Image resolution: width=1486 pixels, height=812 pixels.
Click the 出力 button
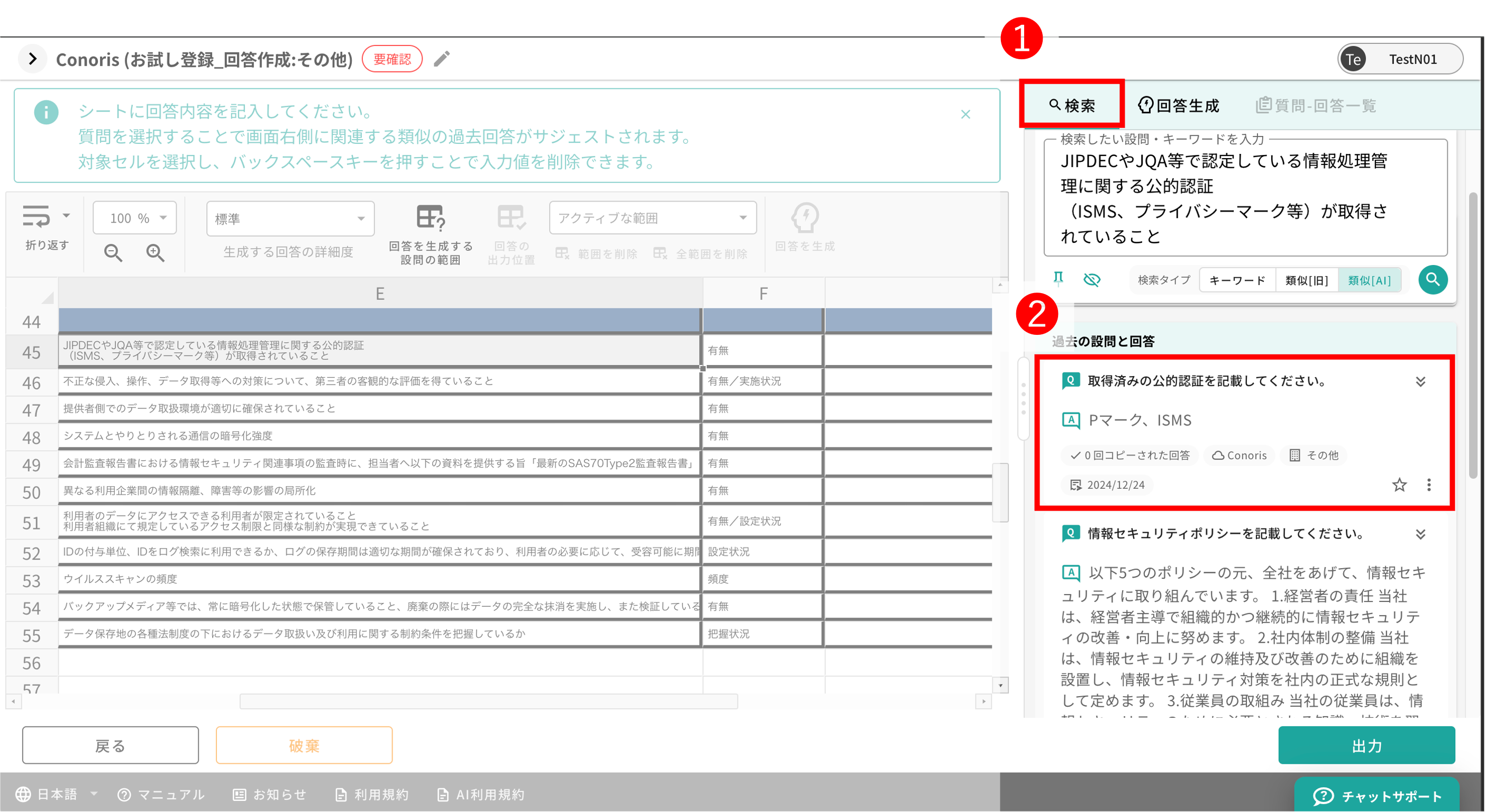1366,746
